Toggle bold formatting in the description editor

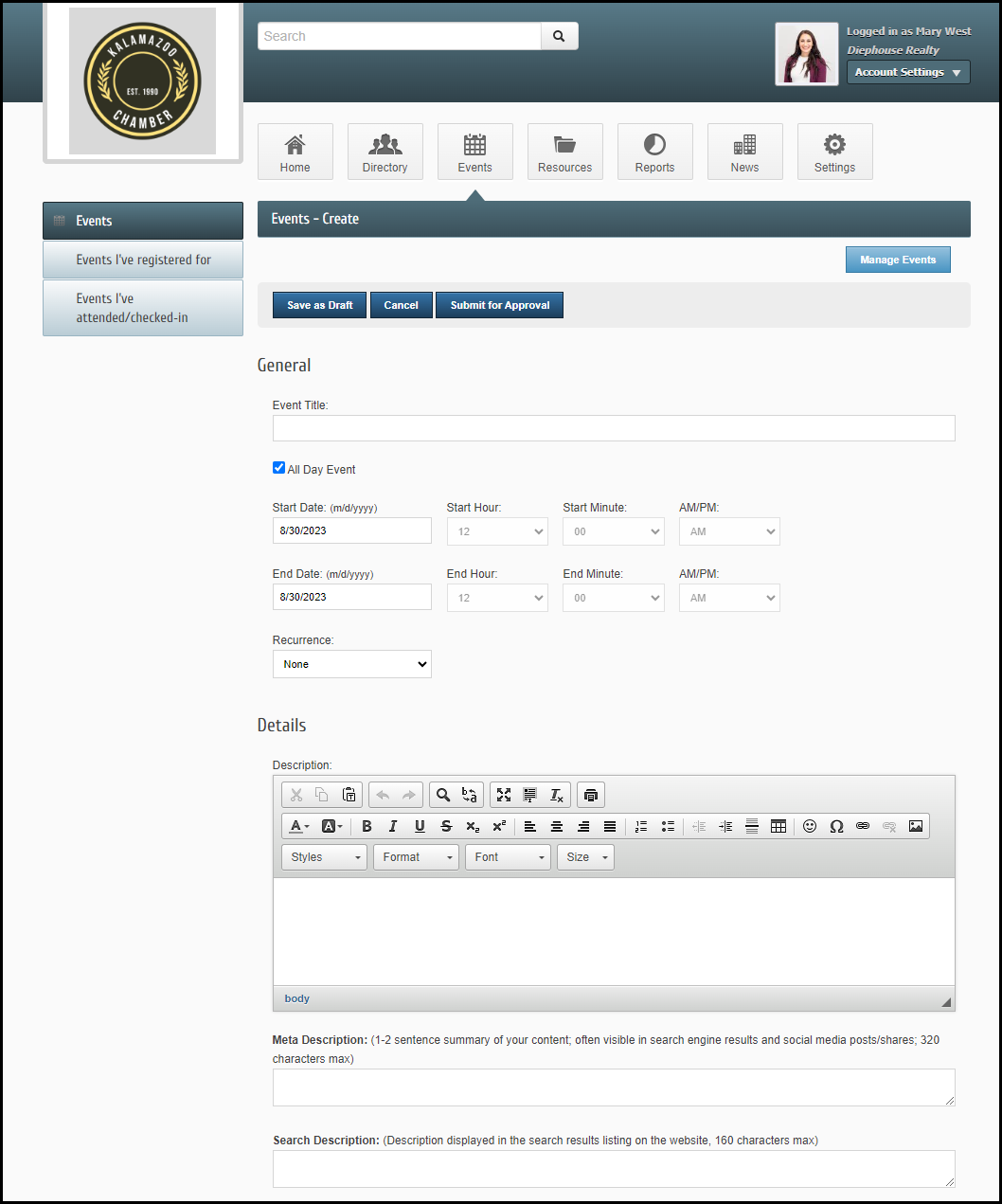pos(367,826)
